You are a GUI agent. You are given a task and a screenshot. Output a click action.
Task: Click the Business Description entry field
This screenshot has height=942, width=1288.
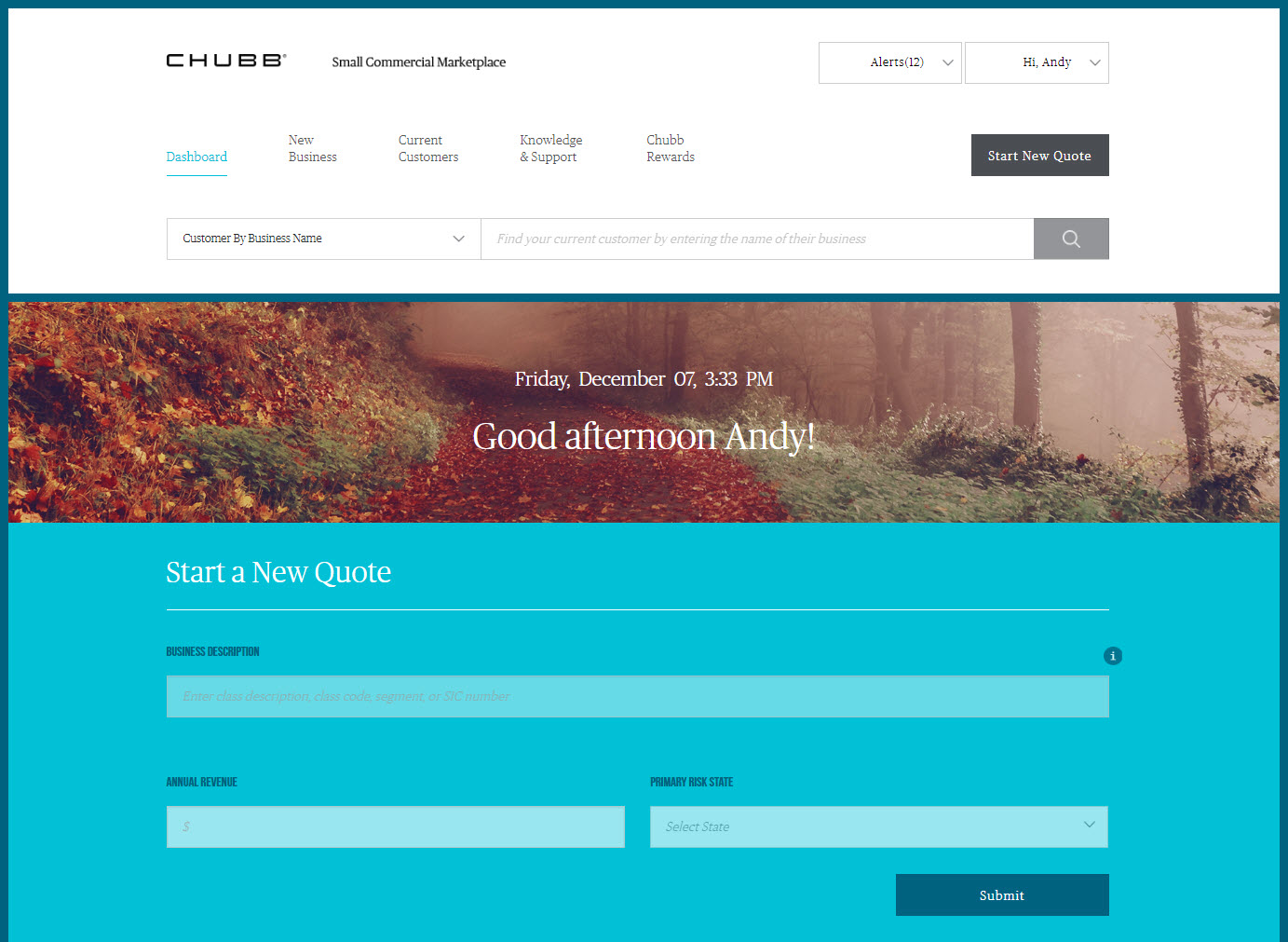637,696
